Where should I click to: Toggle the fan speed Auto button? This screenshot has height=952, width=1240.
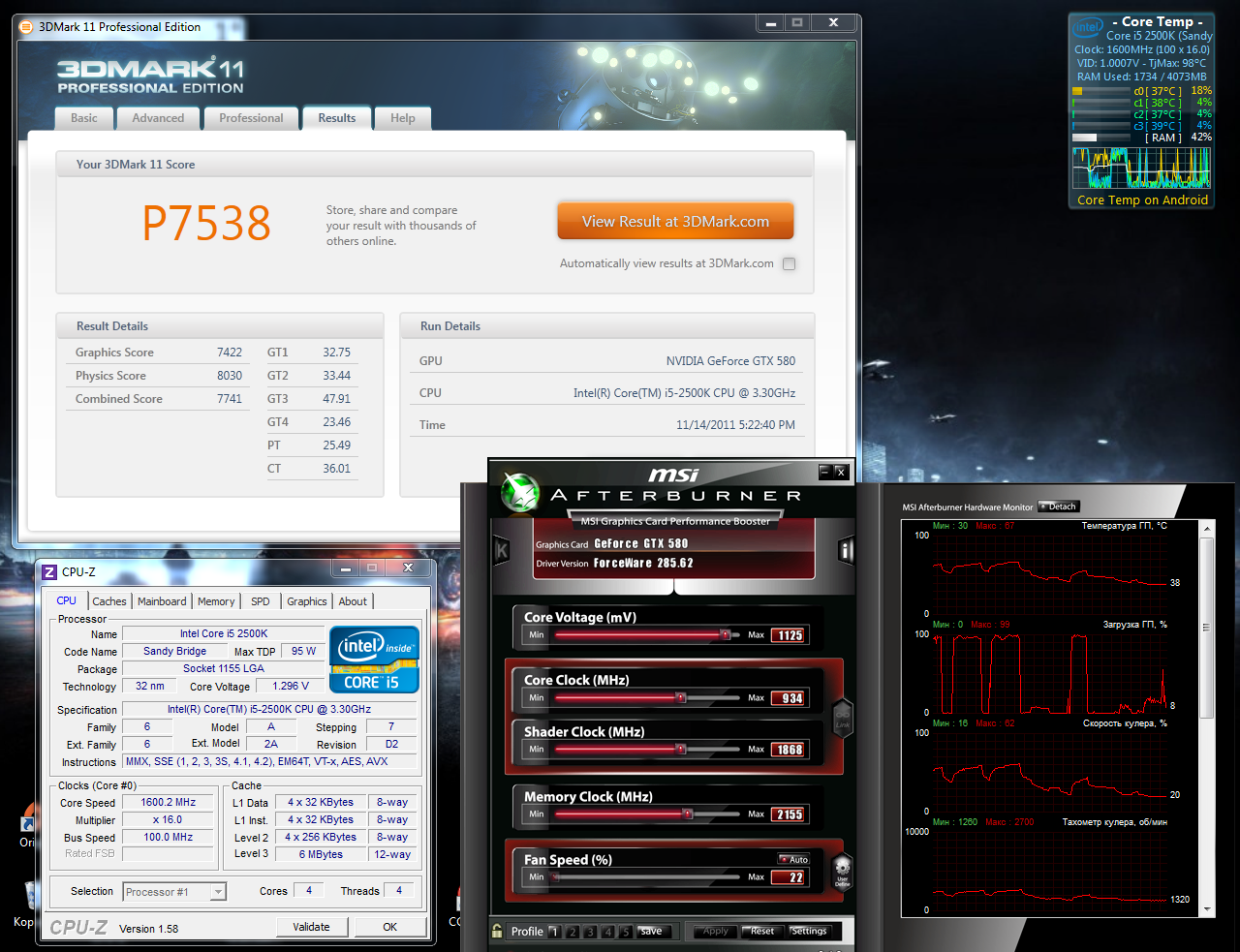coord(793,859)
